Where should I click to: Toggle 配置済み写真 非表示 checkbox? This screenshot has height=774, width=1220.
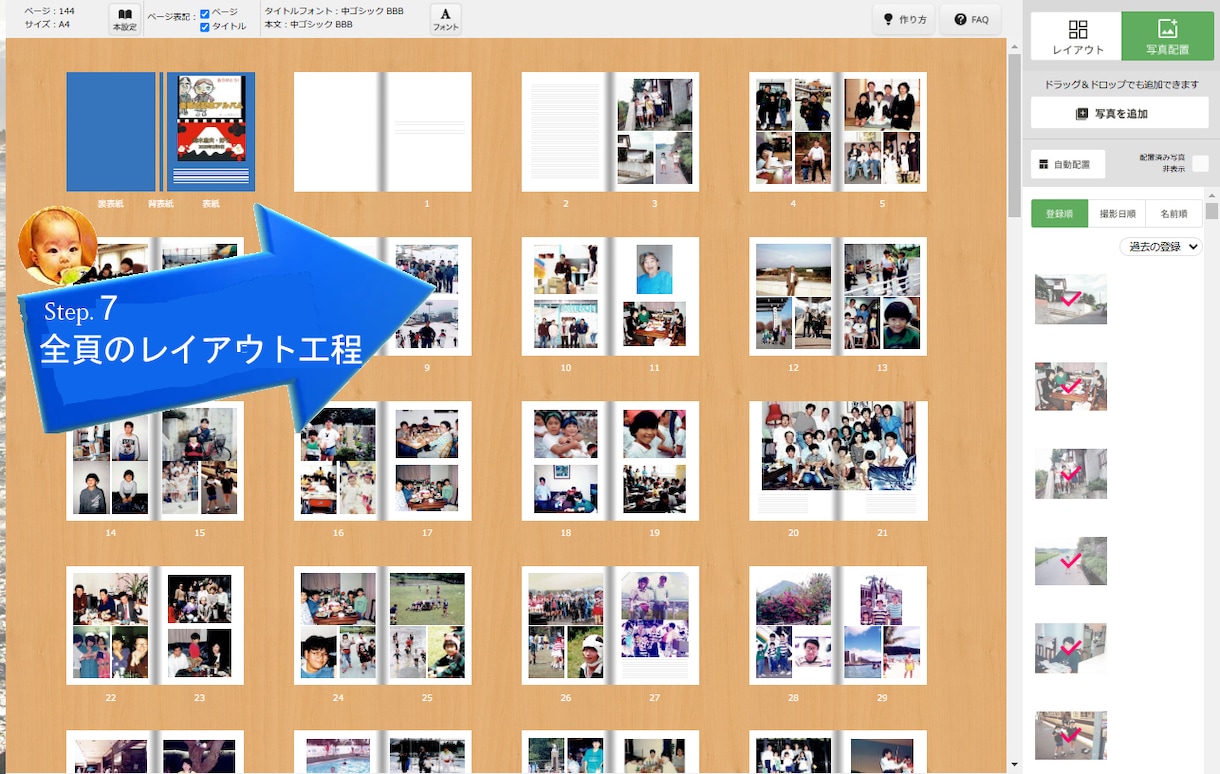pos(1201,164)
